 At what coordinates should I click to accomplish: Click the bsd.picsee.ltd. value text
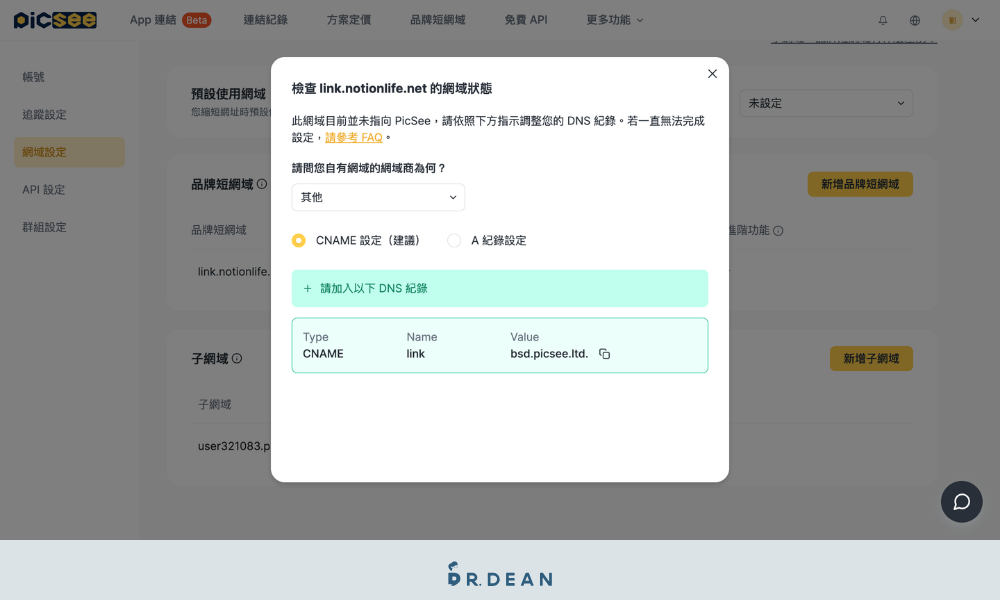coord(549,354)
